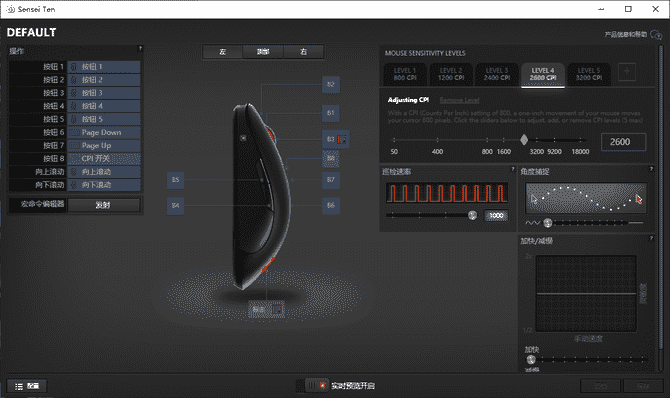This screenshot has height=398, width=670.
Task: Click the acceleration 加快 slider knob
Action: (531, 360)
